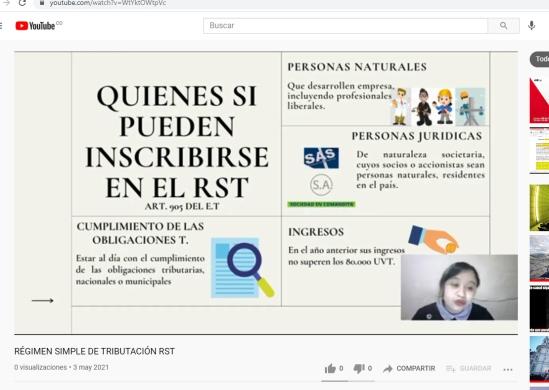Reload the page in browser
This screenshot has height=390, width=549.
[x=22, y=3]
